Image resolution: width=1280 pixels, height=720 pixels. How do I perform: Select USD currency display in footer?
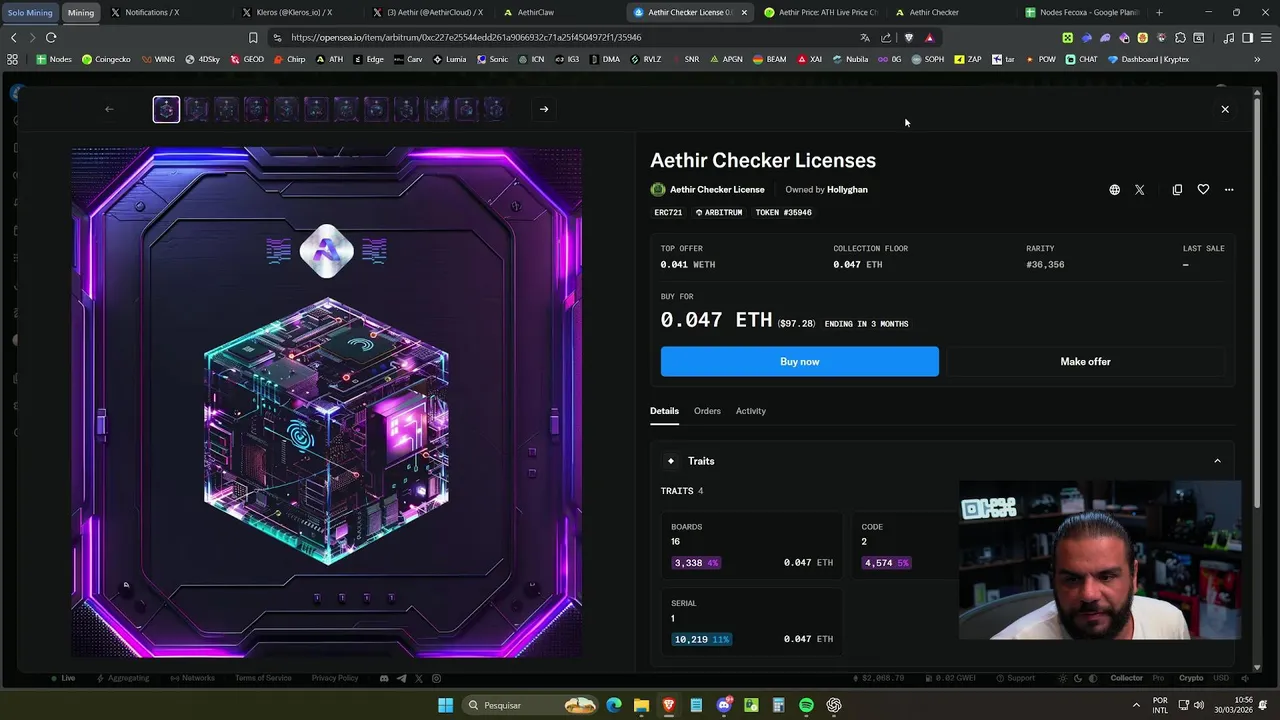click(x=1221, y=678)
